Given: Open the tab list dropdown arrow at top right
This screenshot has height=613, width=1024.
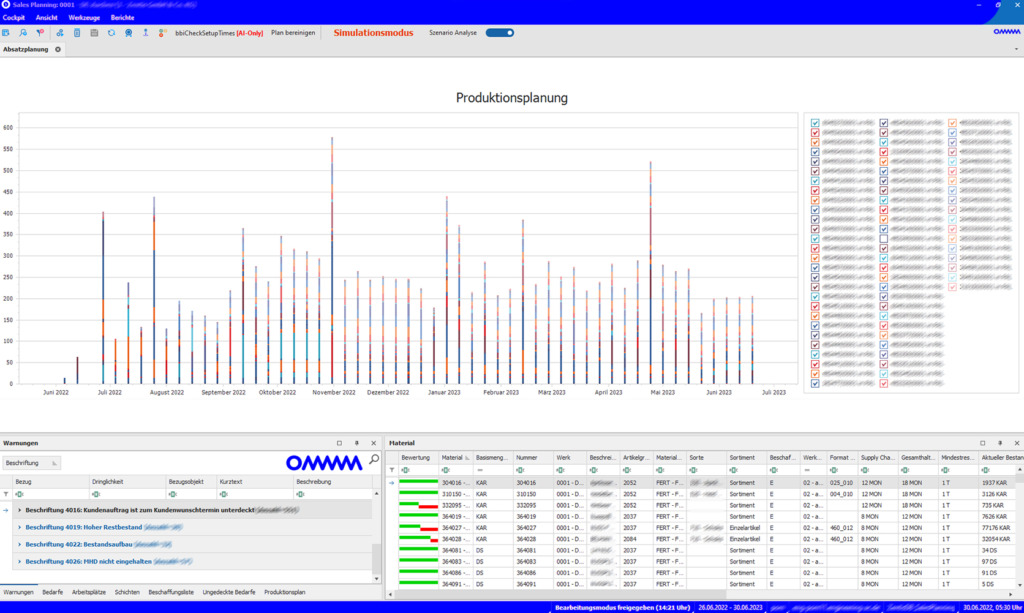Looking at the screenshot, I should coord(1017,49).
